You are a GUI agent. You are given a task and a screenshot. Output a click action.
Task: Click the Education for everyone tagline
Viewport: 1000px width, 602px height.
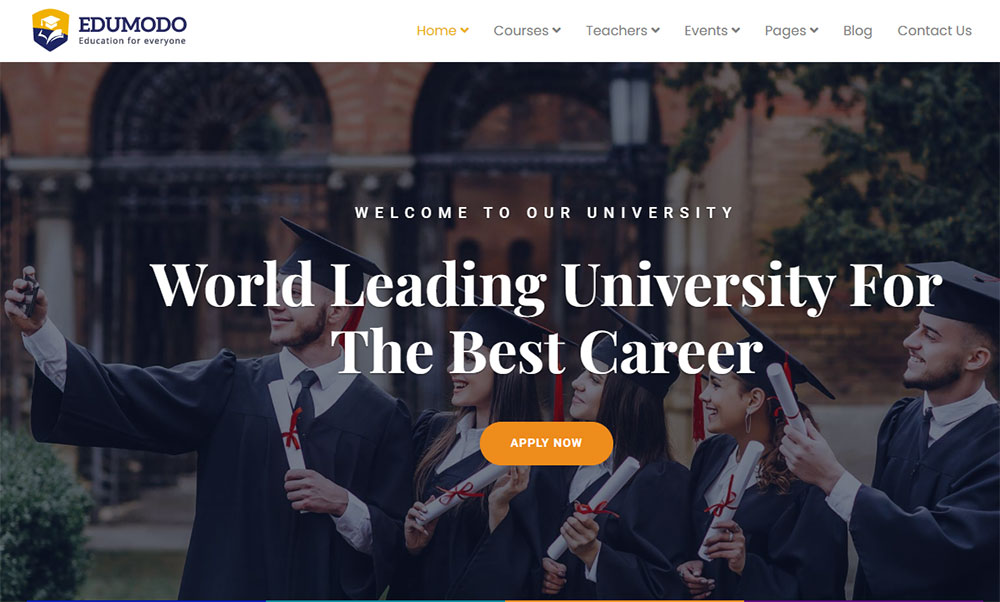point(132,41)
